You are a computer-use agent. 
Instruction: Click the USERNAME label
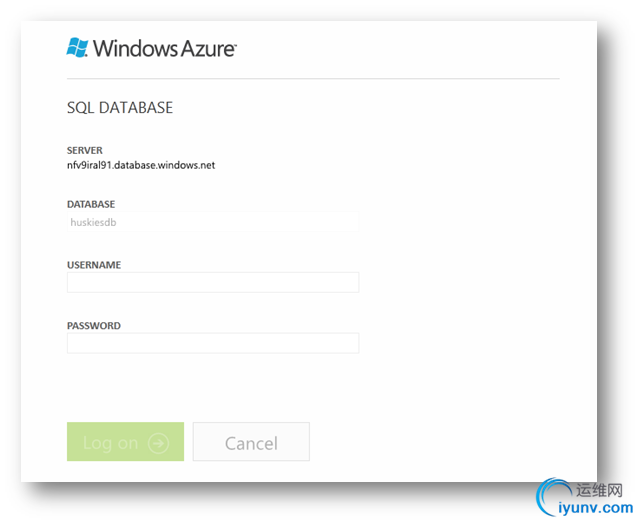[94, 265]
